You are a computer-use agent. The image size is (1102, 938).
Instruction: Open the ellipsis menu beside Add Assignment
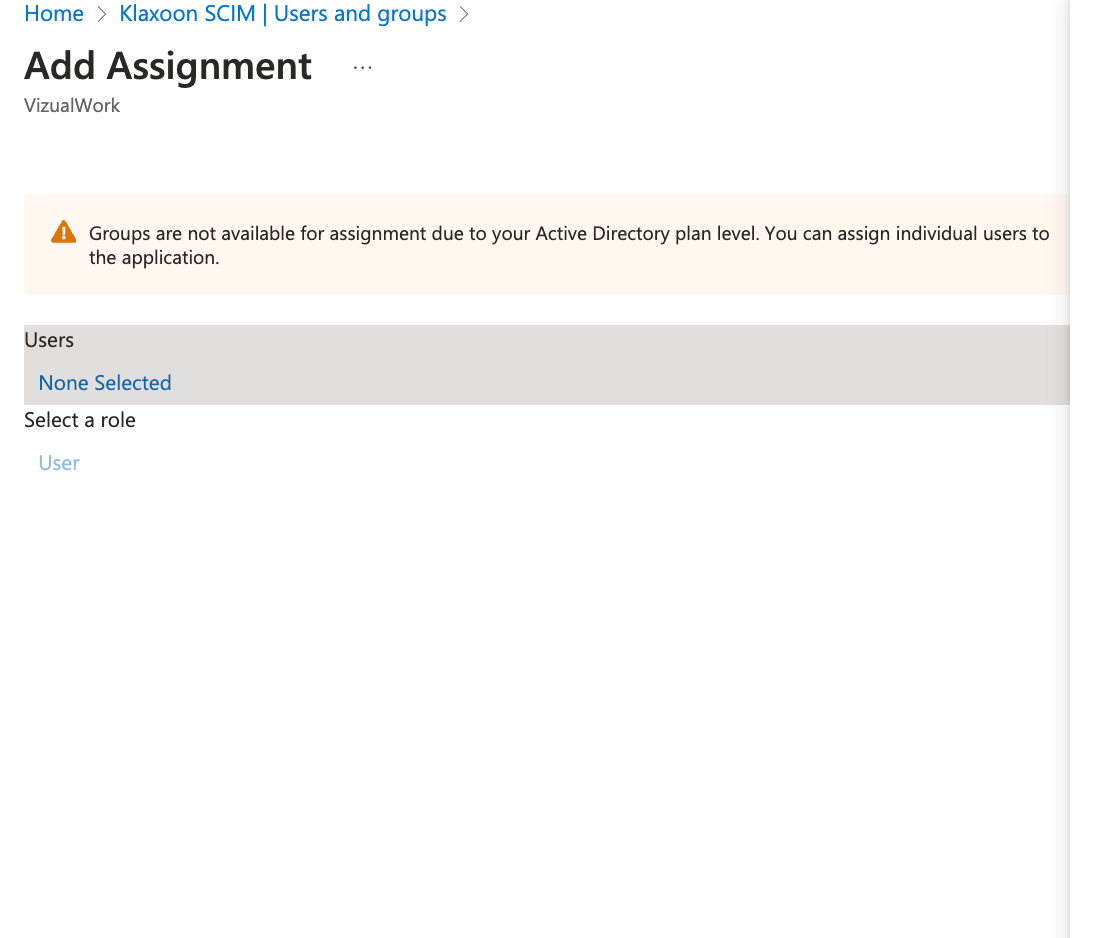click(x=363, y=67)
